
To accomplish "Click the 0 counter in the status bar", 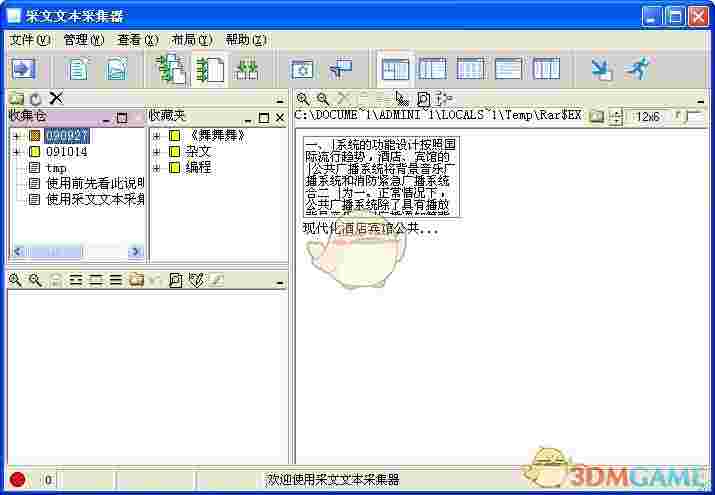I will pos(49,480).
